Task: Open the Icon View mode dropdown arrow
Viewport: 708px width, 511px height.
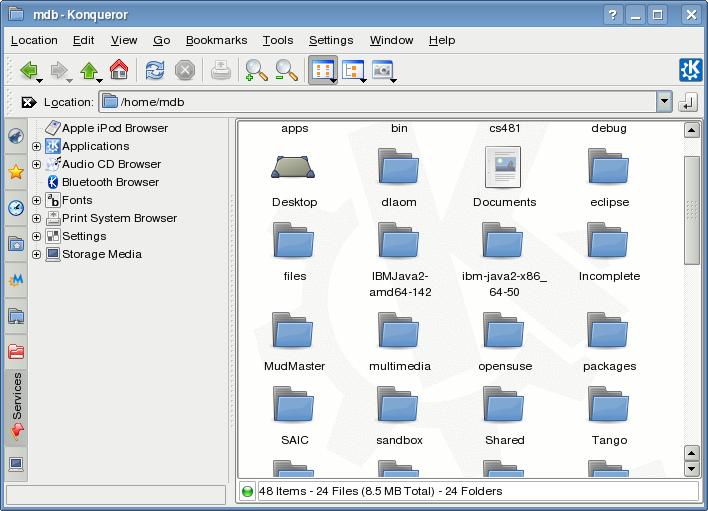Action: pos(333,81)
